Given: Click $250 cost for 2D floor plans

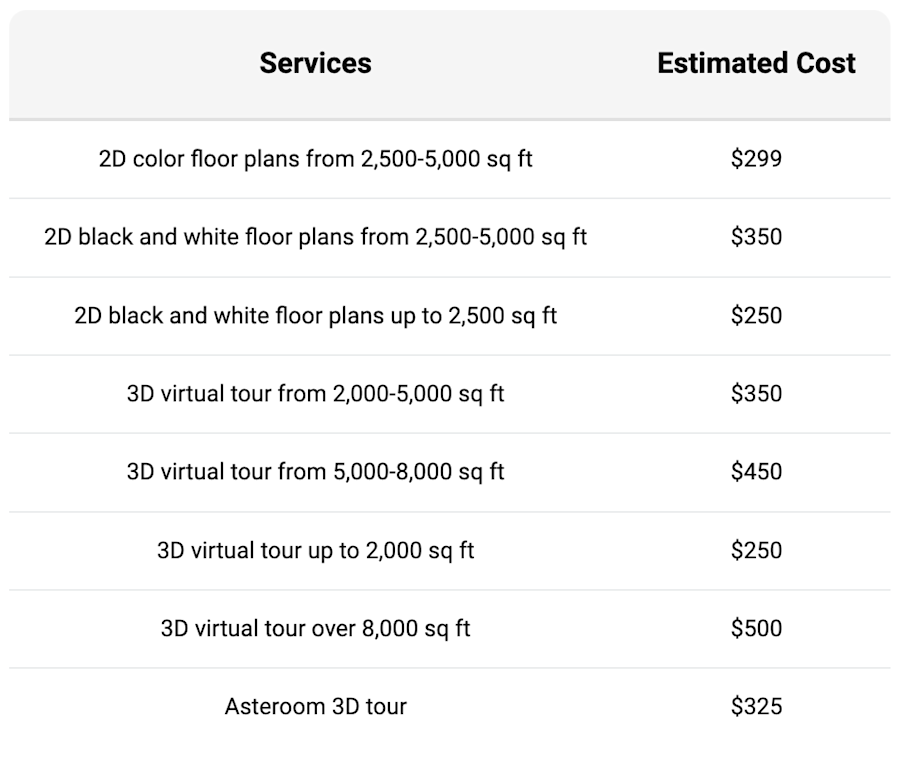Looking at the screenshot, I should pyautogui.click(x=756, y=316).
